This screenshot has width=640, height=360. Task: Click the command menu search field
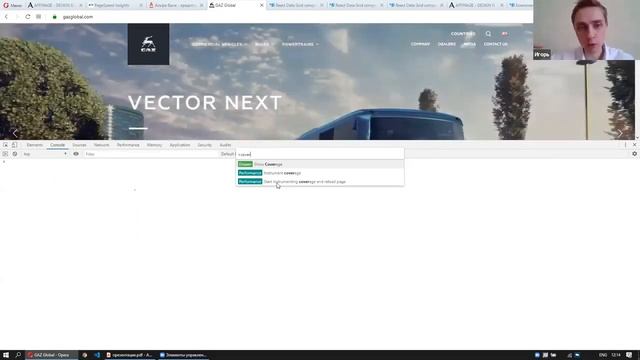pos(320,154)
